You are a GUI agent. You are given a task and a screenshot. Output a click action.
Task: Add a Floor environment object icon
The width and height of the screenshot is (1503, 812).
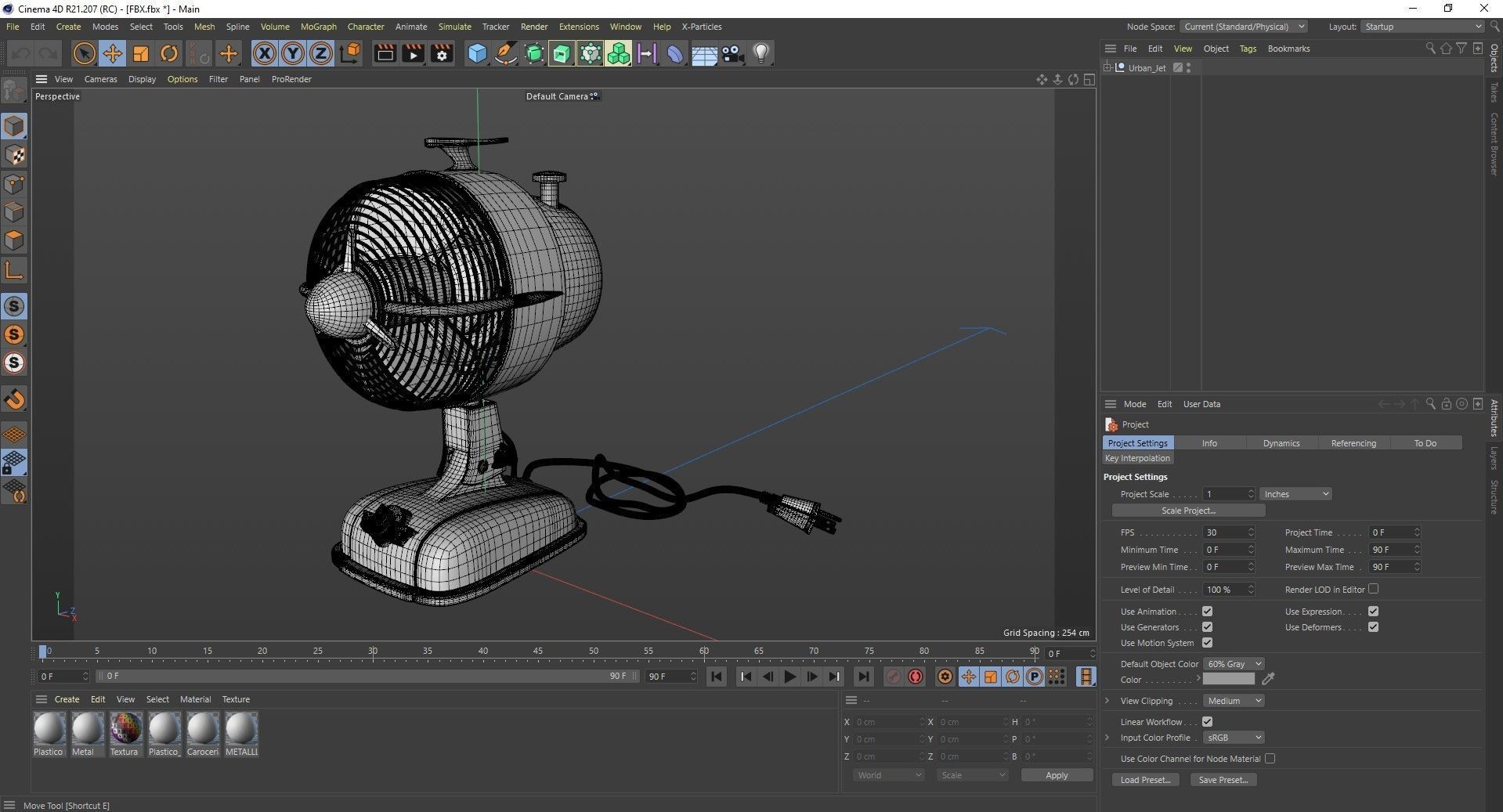pyautogui.click(x=704, y=53)
